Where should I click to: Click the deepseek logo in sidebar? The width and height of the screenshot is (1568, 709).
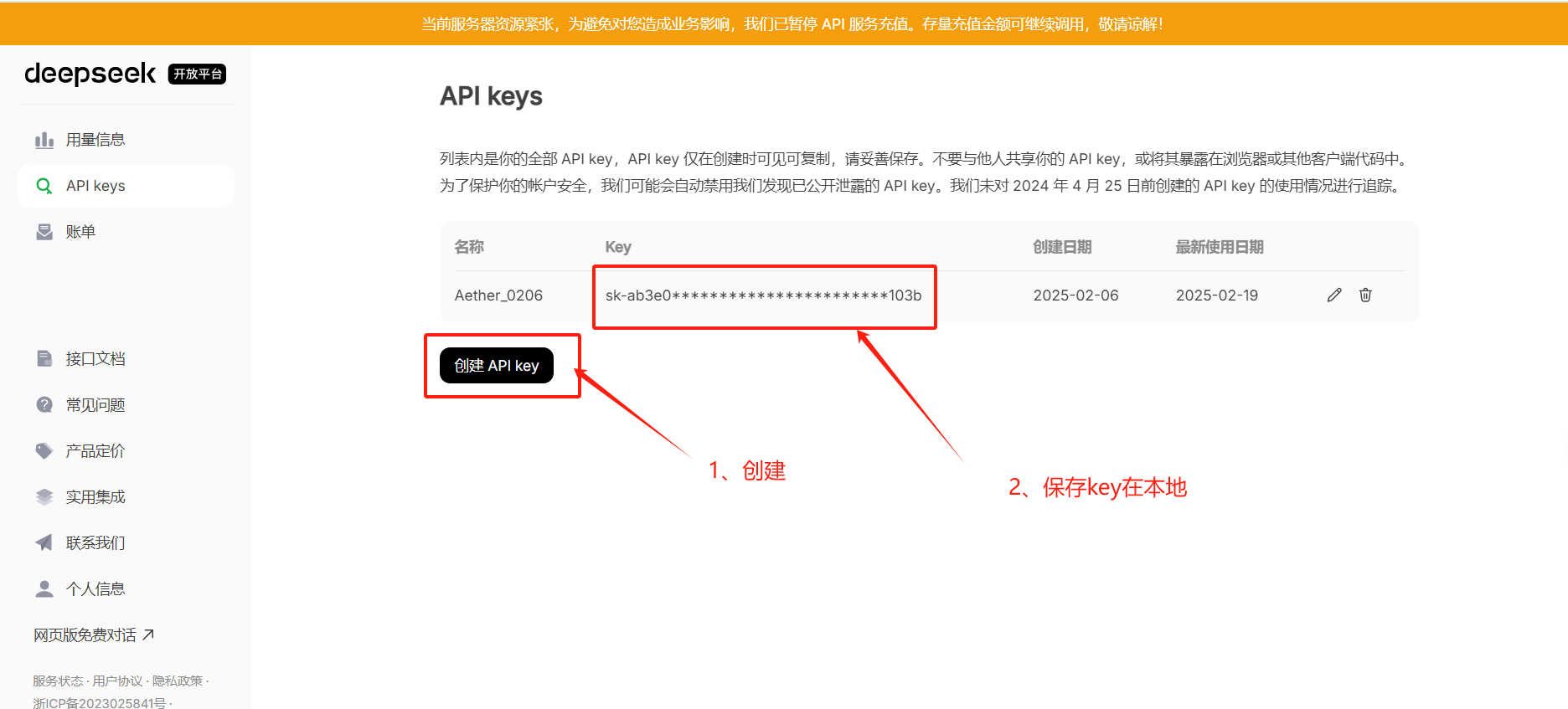(x=90, y=74)
